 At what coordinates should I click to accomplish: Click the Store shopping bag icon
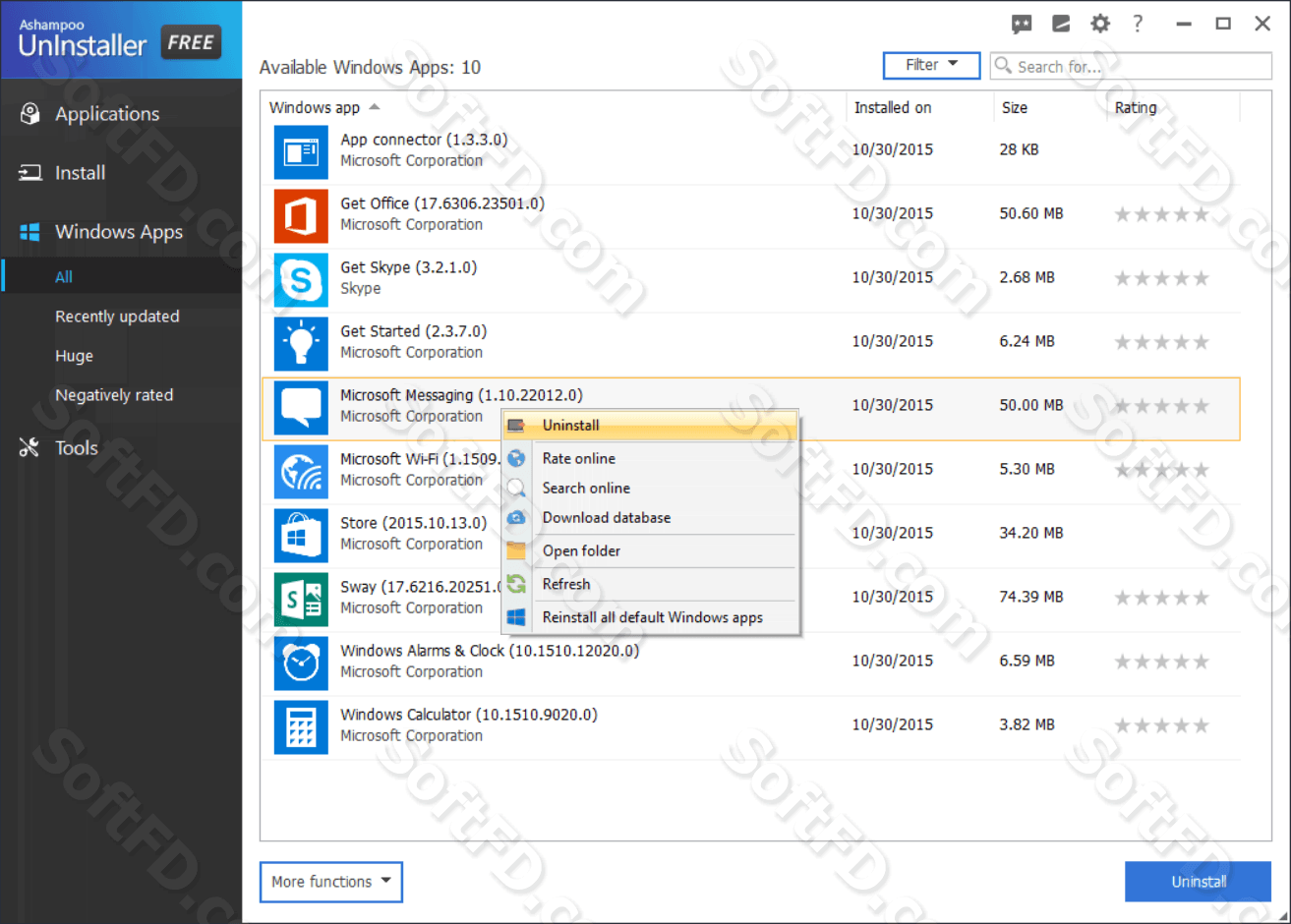(x=301, y=535)
